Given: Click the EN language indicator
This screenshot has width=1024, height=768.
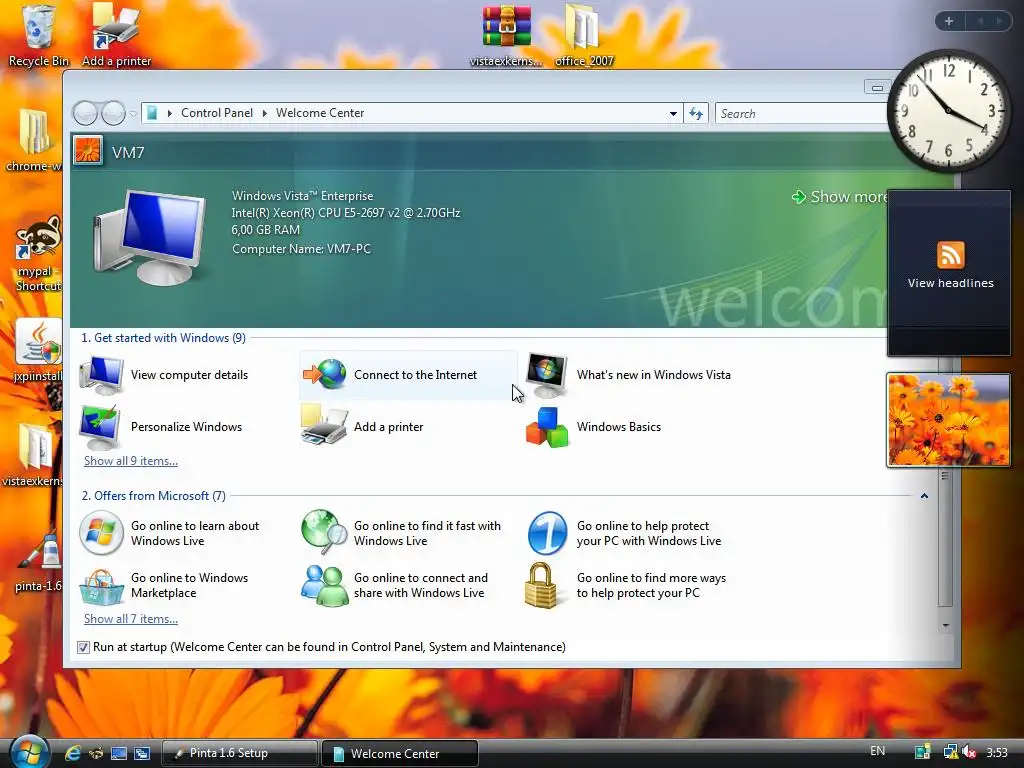Looking at the screenshot, I should pos(878,751).
